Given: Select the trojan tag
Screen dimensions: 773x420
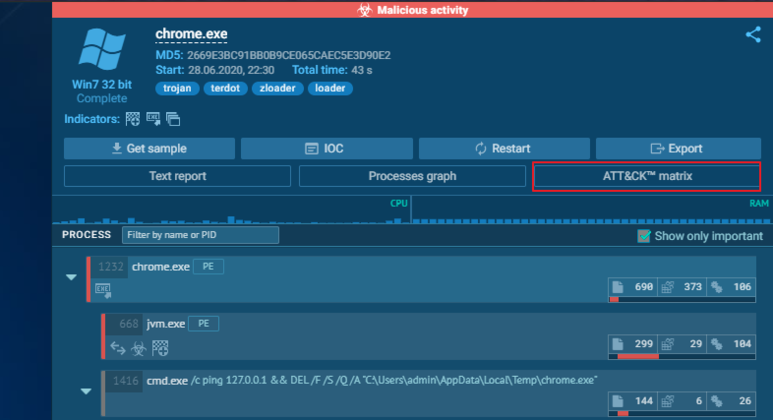Looking at the screenshot, I should pos(177,88).
